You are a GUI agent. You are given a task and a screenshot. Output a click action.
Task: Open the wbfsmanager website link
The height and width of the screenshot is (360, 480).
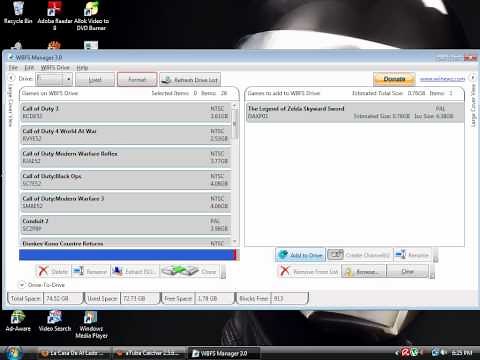click(442, 79)
